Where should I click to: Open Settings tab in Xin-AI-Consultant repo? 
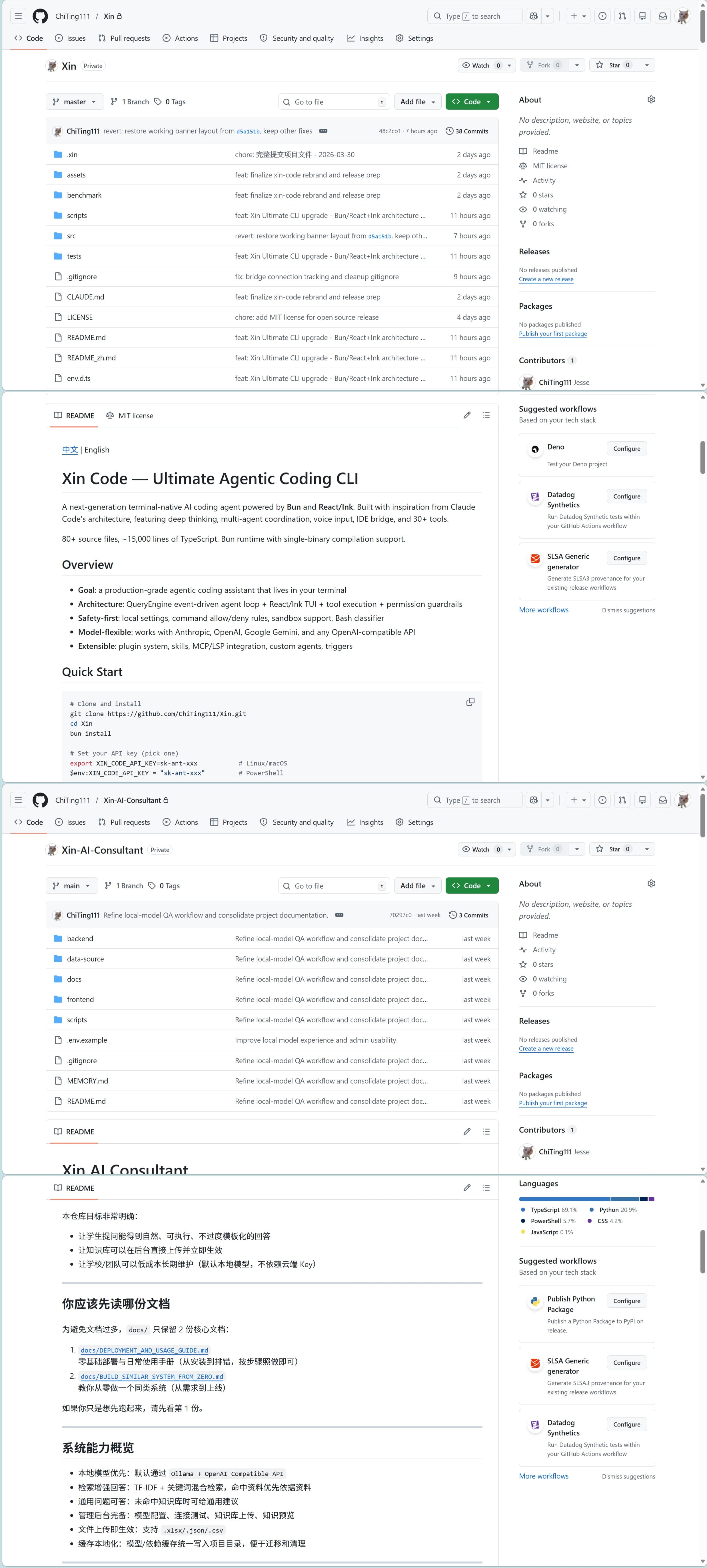(x=414, y=822)
